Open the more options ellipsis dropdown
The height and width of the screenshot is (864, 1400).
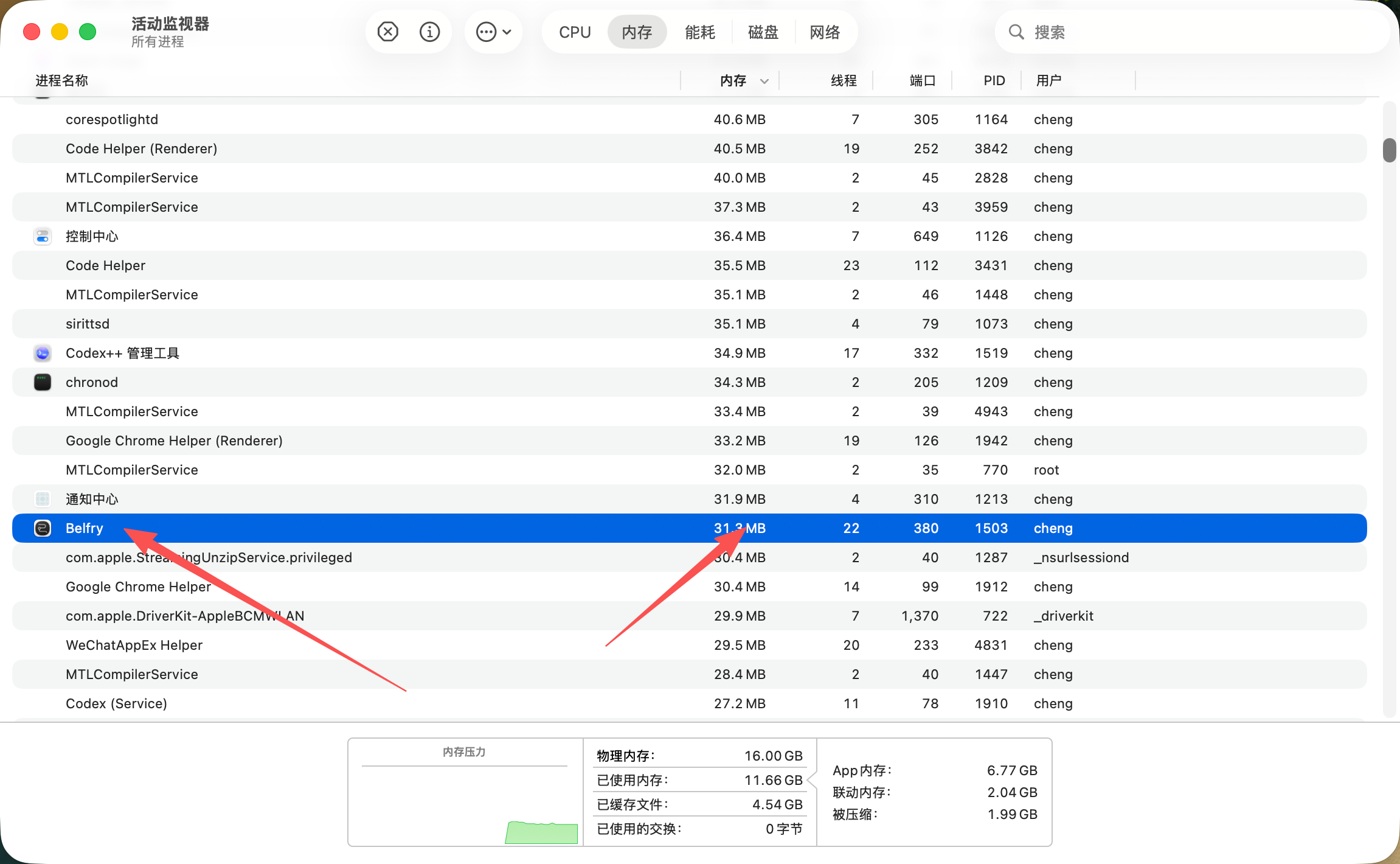click(x=493, y=32)
